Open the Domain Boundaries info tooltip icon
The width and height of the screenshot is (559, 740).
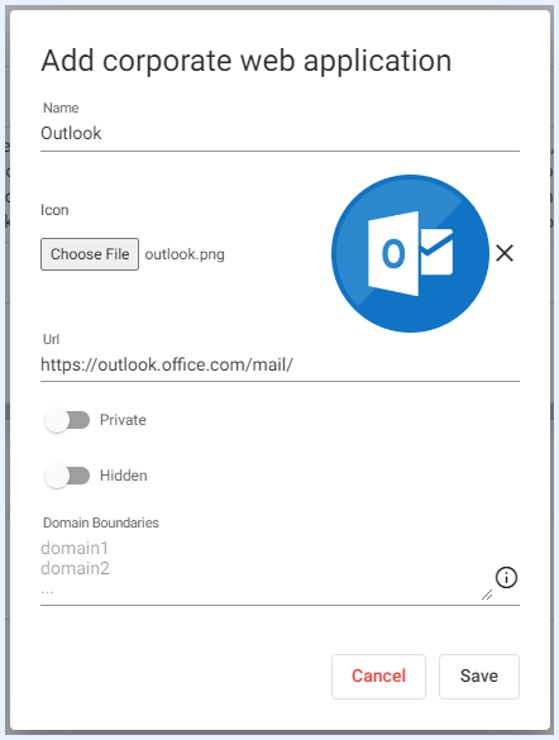click(506, 577)
